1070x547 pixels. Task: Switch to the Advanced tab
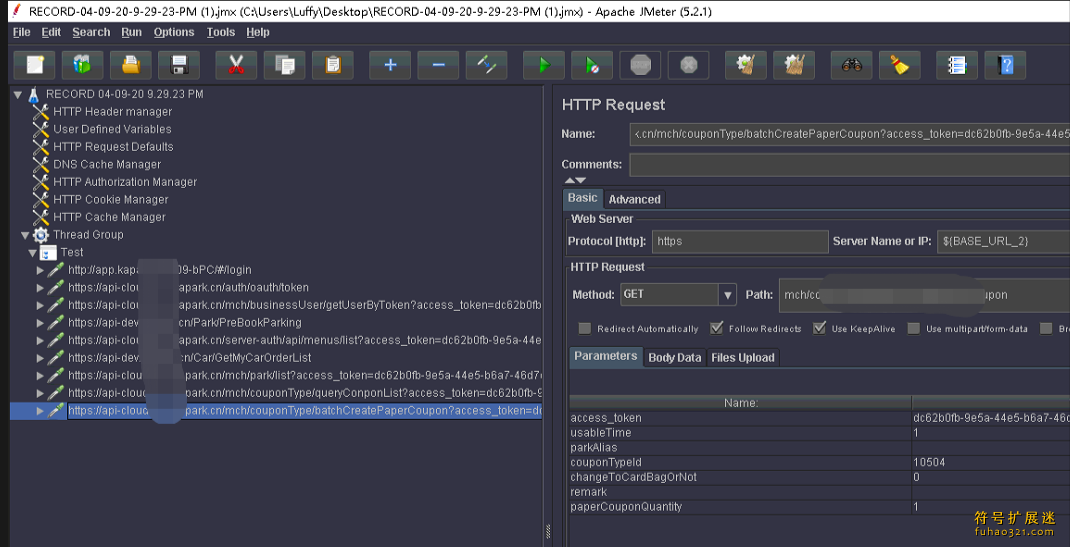(x=635, y=199)
